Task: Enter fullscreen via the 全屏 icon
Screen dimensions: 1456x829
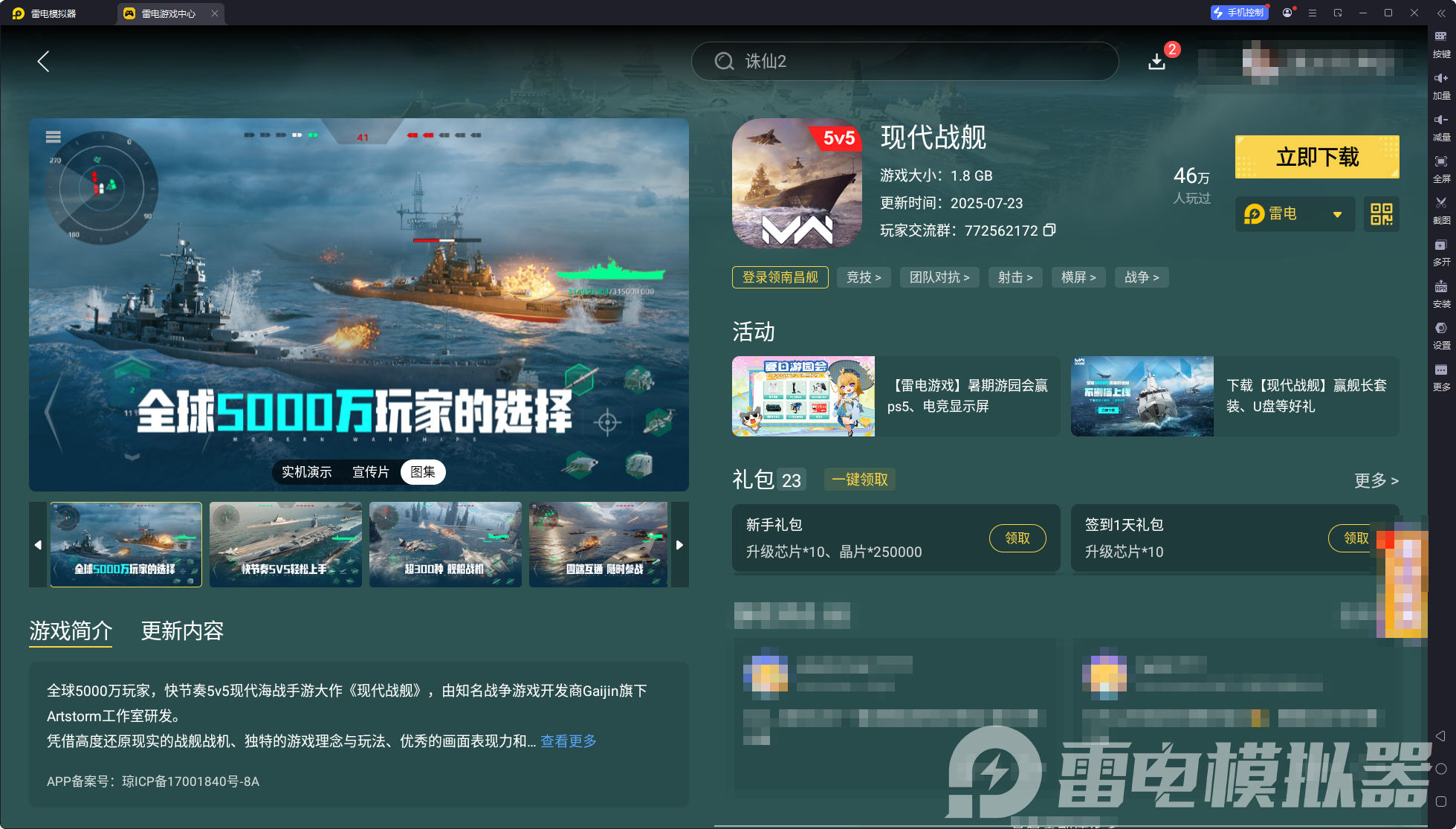Action: 1440,167
